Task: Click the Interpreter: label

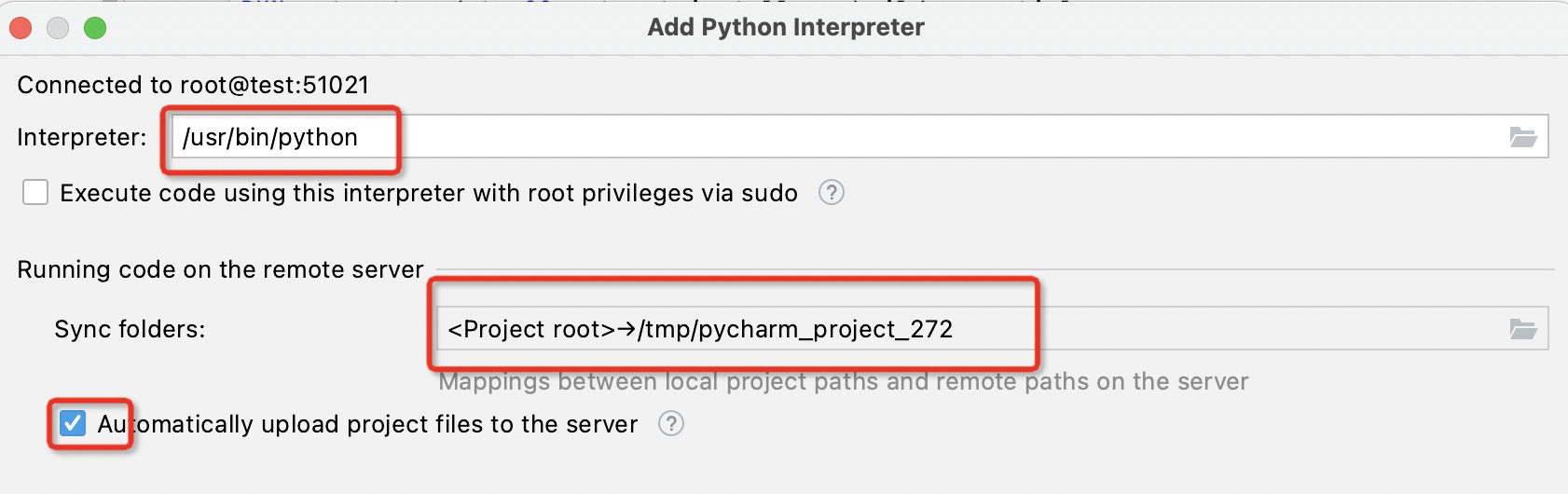Action: [x=82, y=138]
